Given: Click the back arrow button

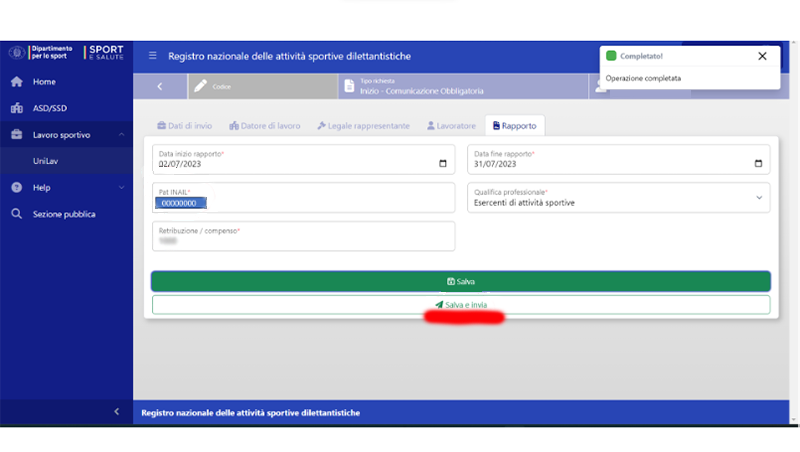Looking at the screenshot, I should [x=159, y=87].
